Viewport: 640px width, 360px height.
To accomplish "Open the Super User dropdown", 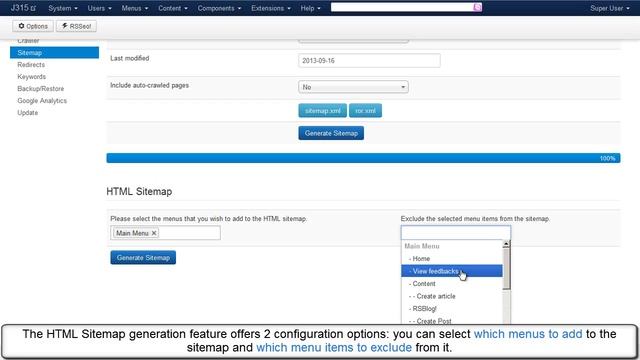I will 609,8.
